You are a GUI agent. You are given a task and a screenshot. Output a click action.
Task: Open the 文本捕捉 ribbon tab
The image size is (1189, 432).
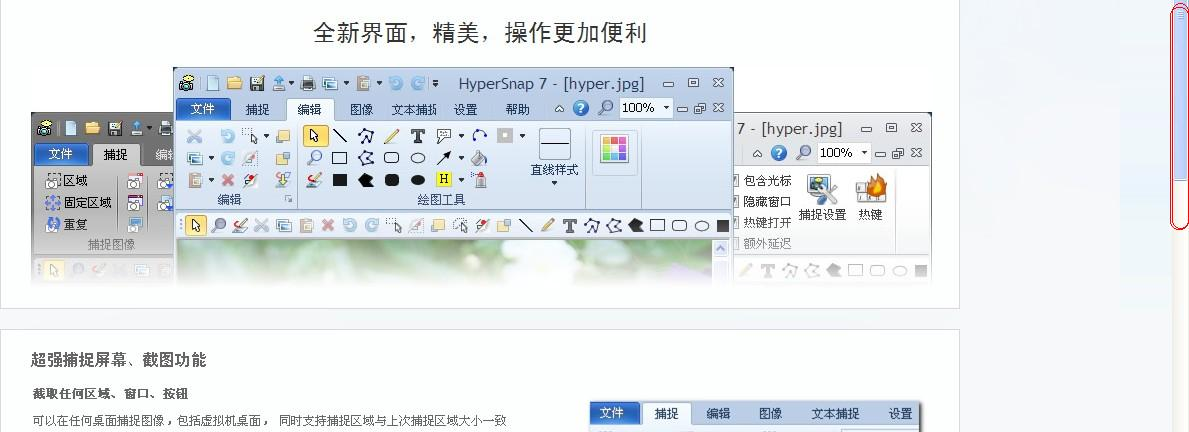[413, 110]
